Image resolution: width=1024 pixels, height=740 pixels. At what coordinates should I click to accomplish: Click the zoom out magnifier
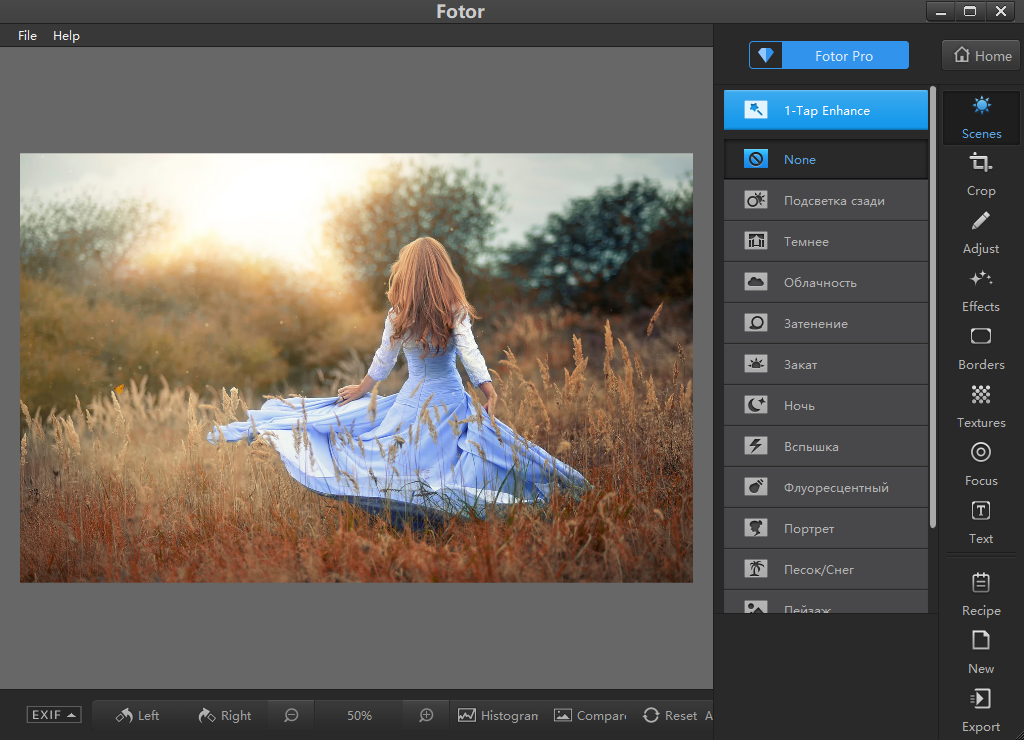291,716
